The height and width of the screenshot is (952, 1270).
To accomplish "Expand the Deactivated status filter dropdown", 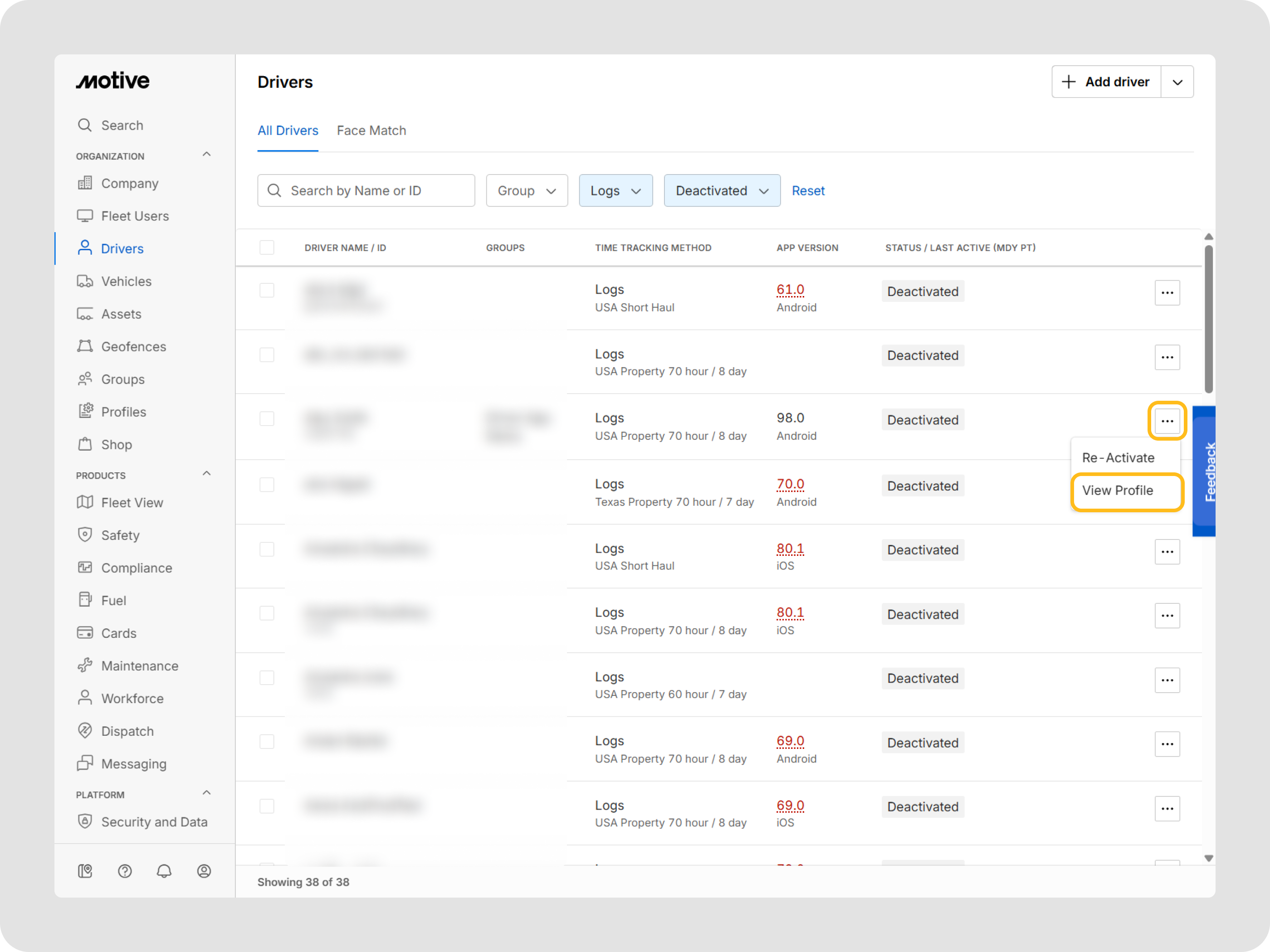I will pyautogui.click(x=722, y=190).
